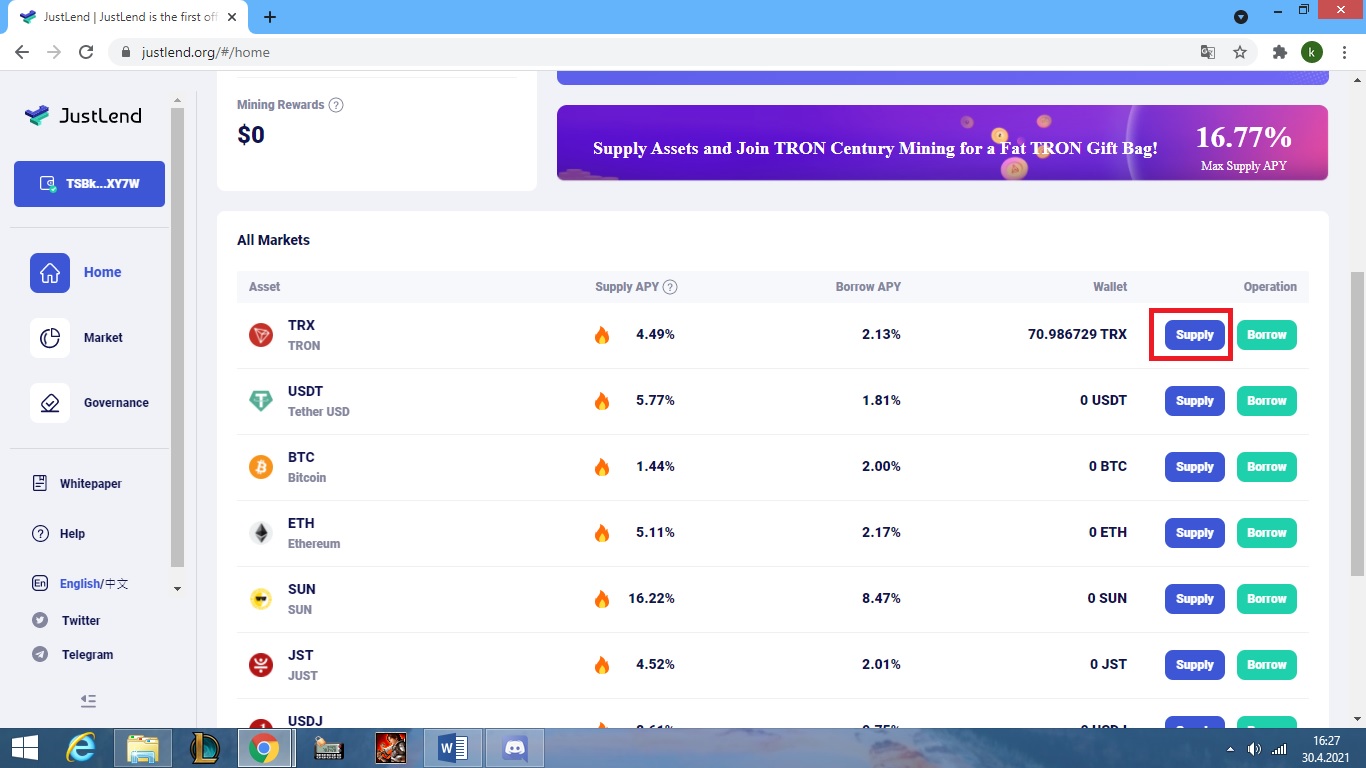The image size is (1366, 768).
Task: Borrow JST asset
Action: click(1266, 665)
